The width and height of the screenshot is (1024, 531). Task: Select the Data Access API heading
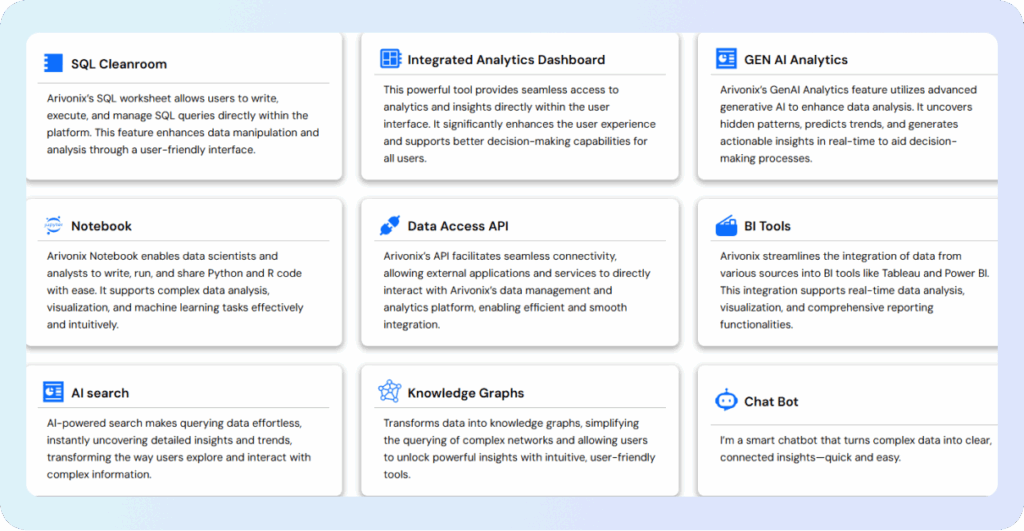458,226
